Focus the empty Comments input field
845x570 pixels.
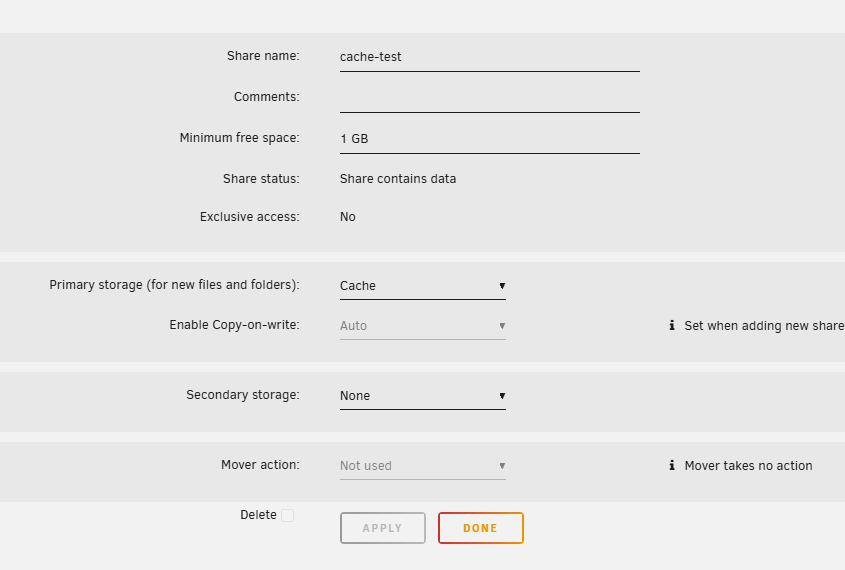pyautogui.click(x=489, y=98)
